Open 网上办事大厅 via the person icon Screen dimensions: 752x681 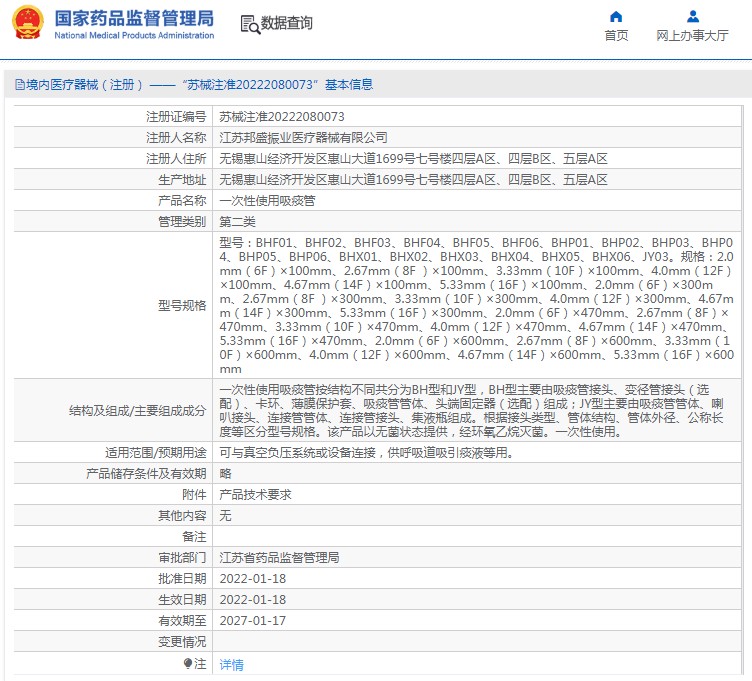click(x=693, y=17)
